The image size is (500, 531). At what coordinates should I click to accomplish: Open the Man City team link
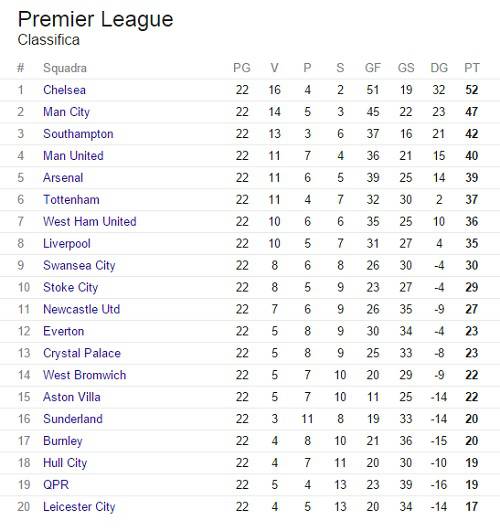point(66,112)
